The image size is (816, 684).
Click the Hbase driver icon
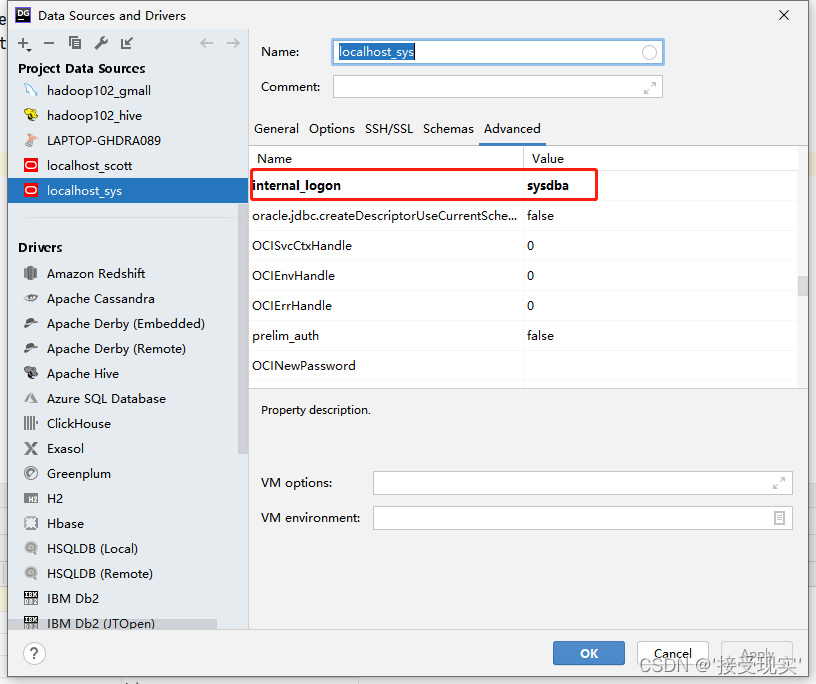(x=31, y=523)
